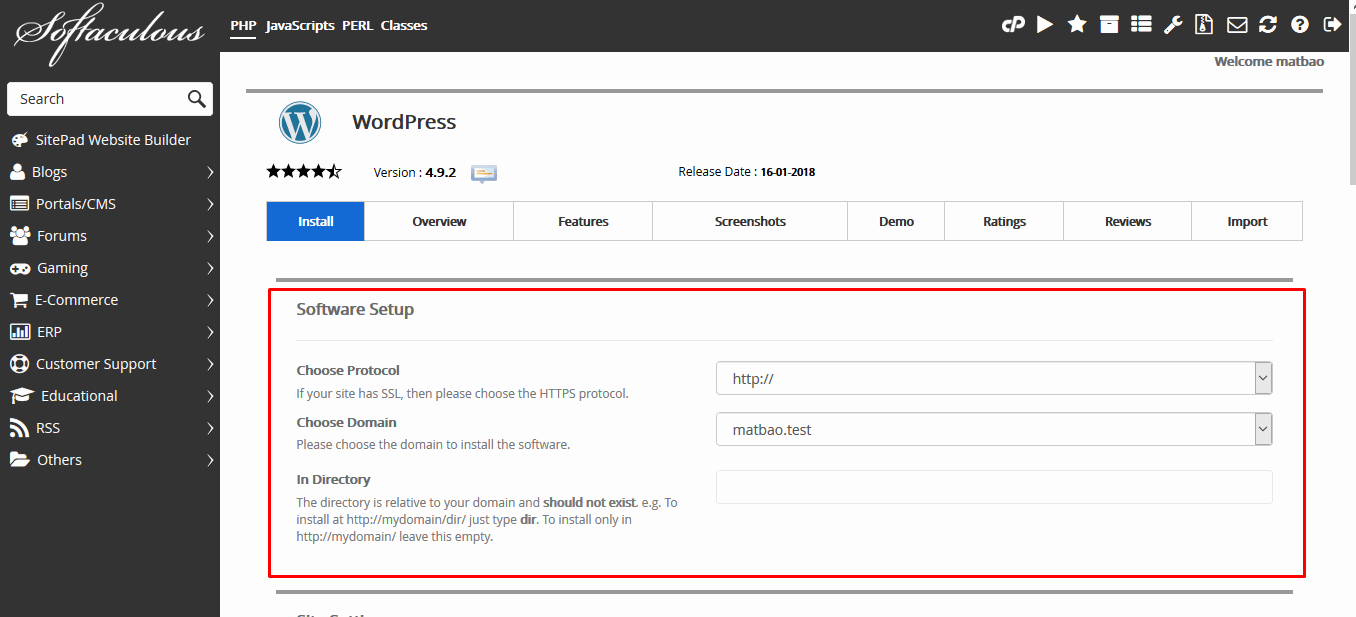This screenshot has width=1356, height=617.
Task: Open SitePad Website Builder link
Action: click(x=112, y=140)
